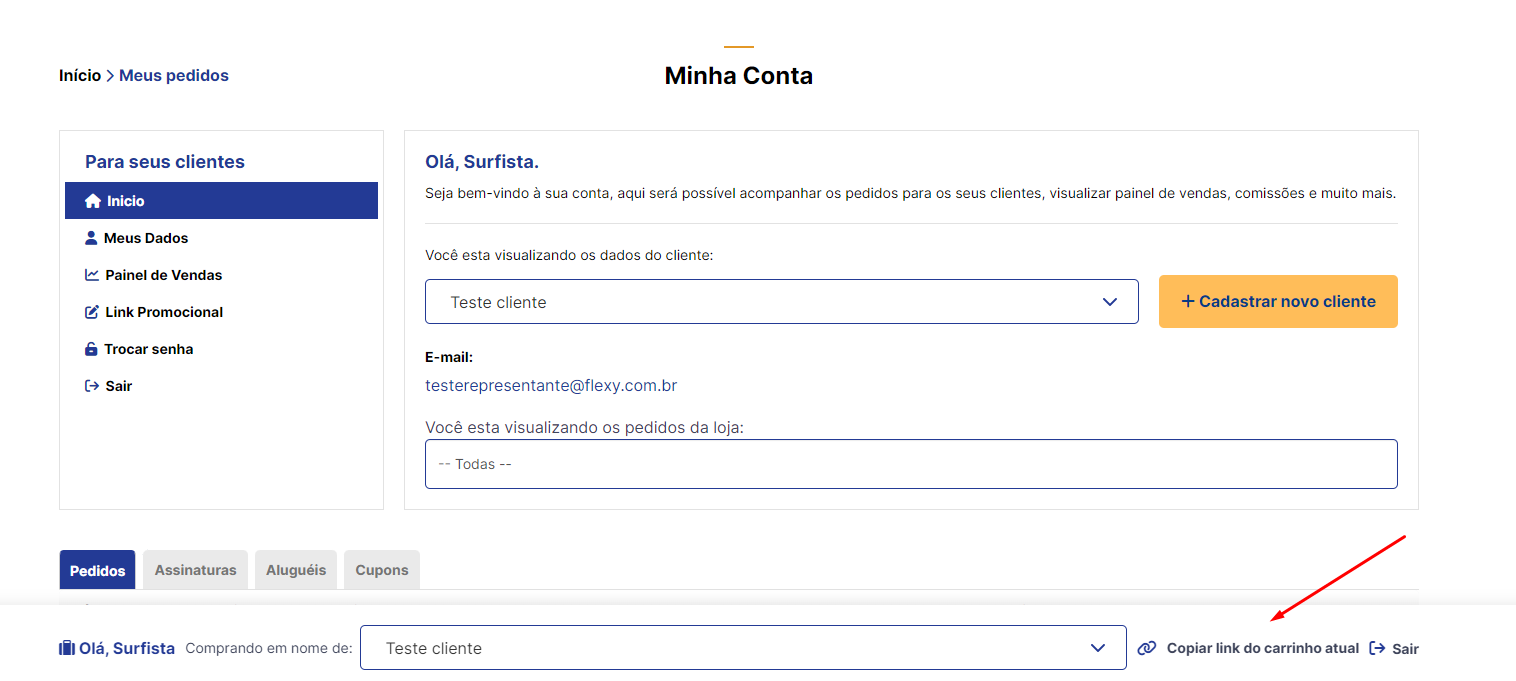Viewport: 1516px width, 681px height.
Task: Click the chart icon for Painel de Vendas
Action: pos(92,275)
